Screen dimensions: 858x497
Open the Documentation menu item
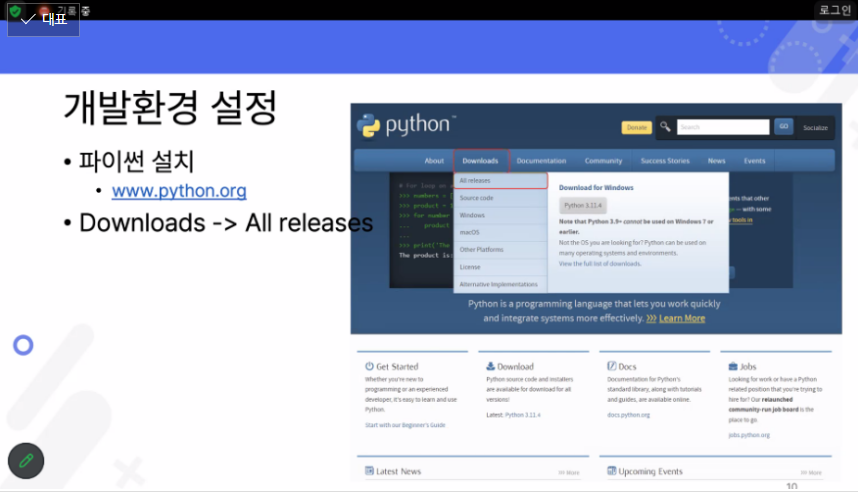(541, 161)
